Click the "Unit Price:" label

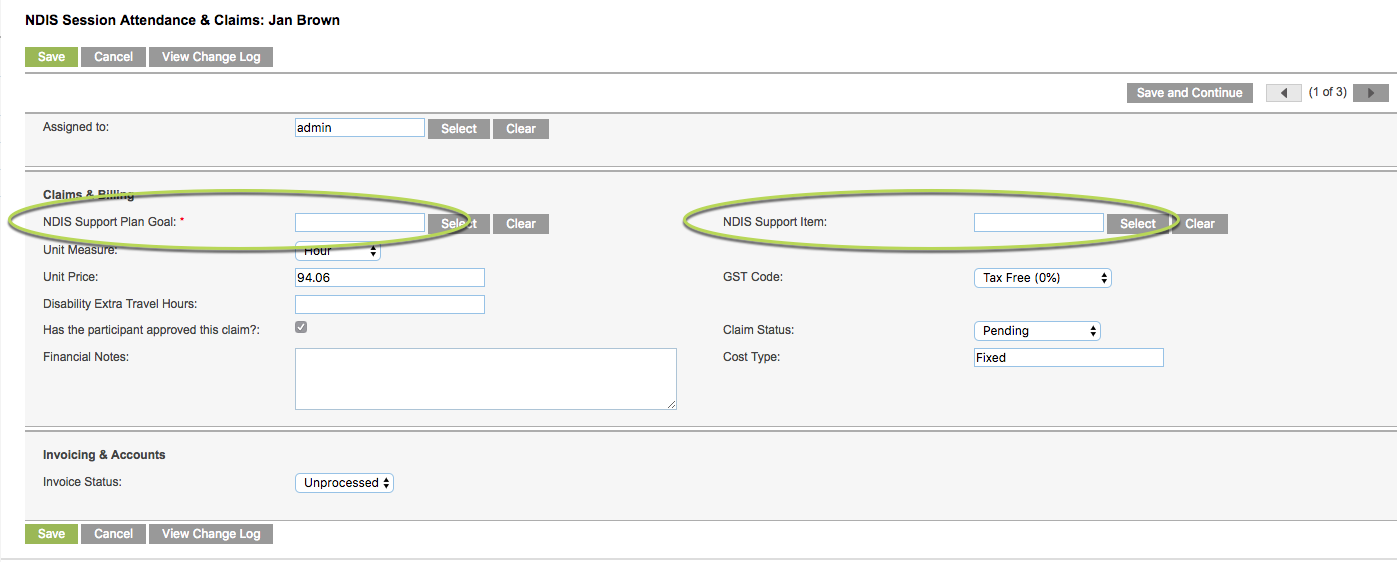coord(70,277)
